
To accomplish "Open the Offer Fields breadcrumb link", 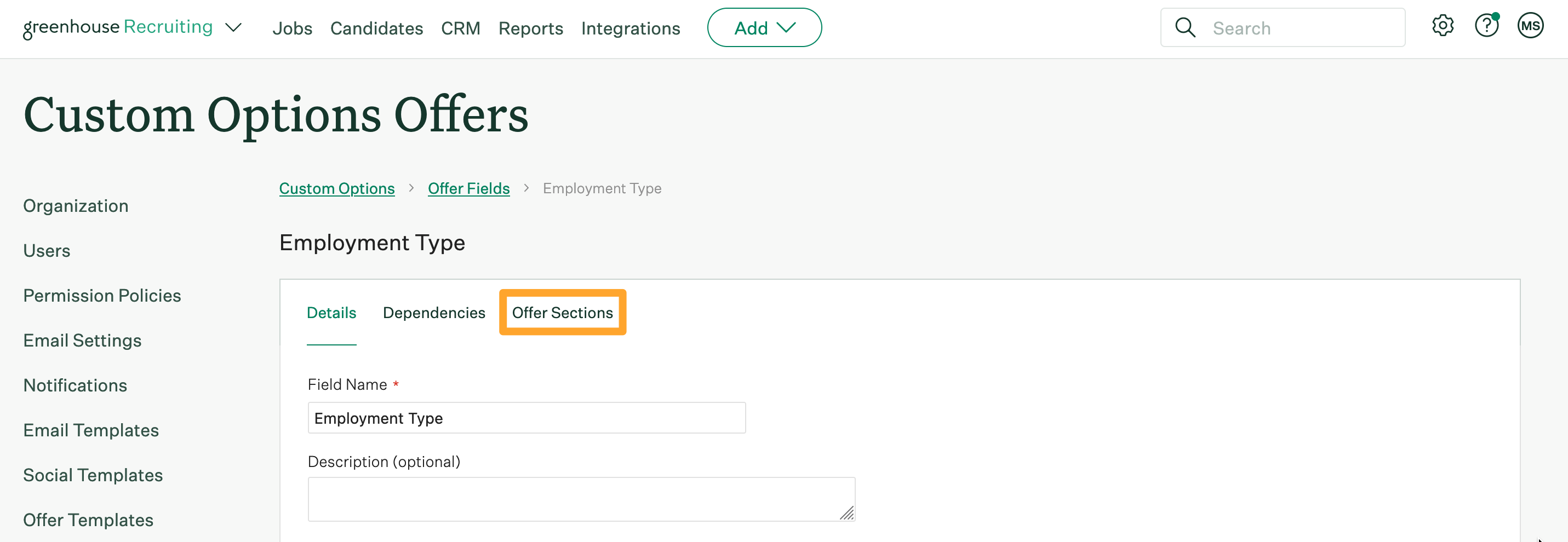I will [x=468, y=188].
